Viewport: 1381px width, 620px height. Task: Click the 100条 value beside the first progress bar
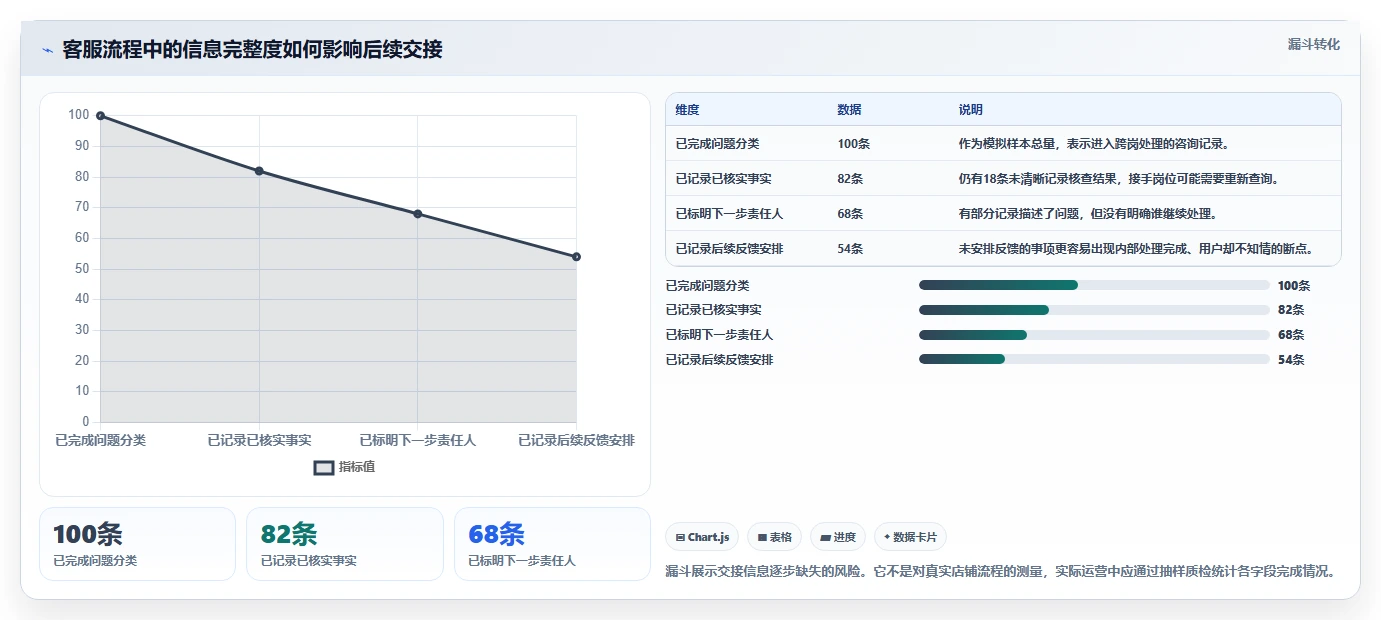point(1294,285)
